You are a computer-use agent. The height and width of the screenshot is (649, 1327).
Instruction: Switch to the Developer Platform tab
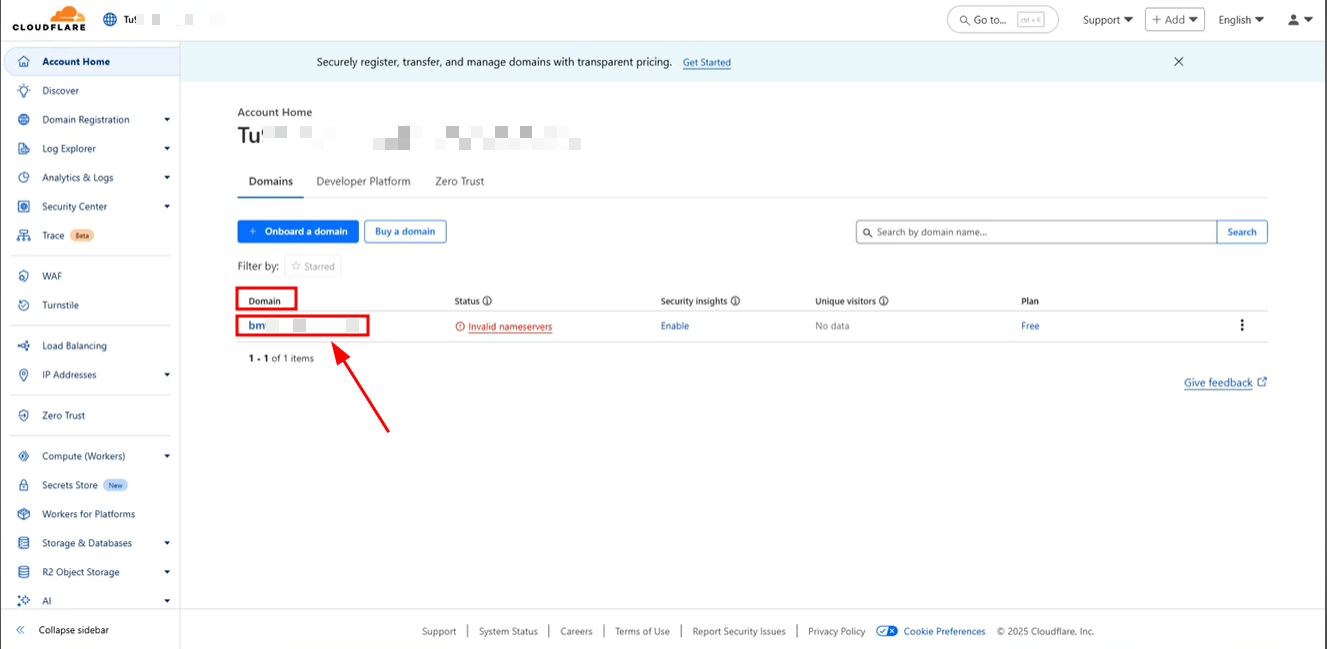pos(363,181)
